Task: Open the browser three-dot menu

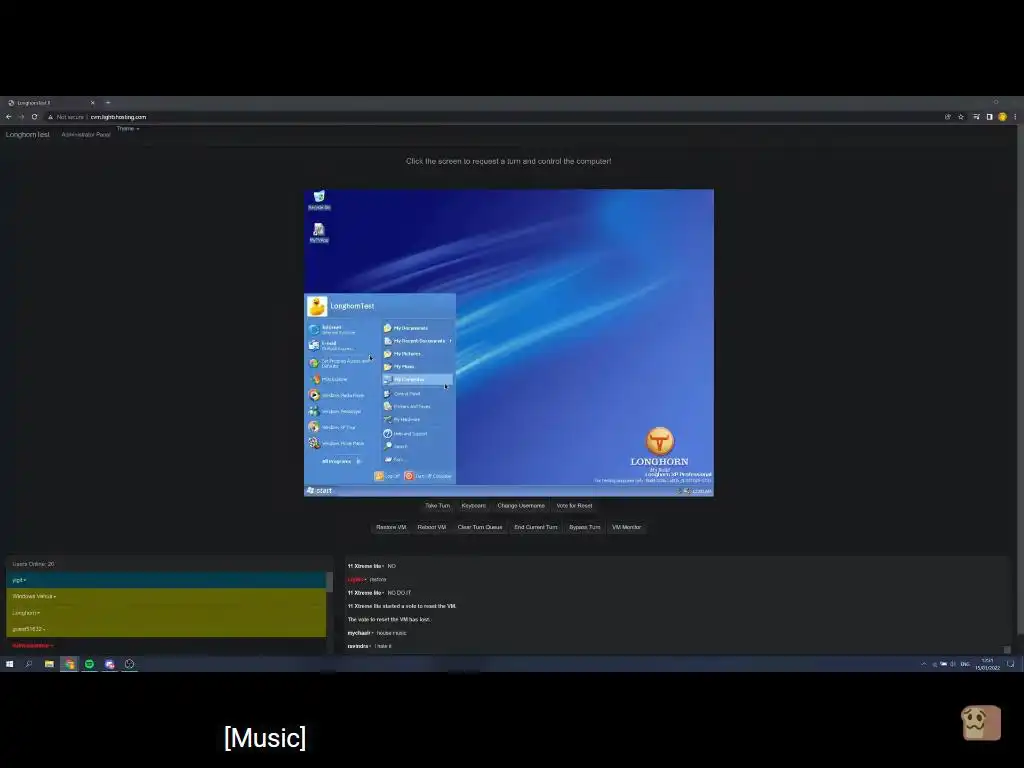Action: [1015, 117]
